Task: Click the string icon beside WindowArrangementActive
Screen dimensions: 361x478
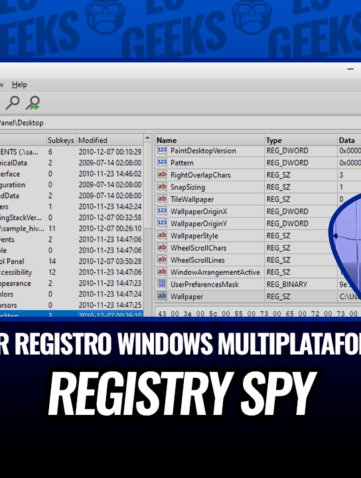Action: pos(162,272)
